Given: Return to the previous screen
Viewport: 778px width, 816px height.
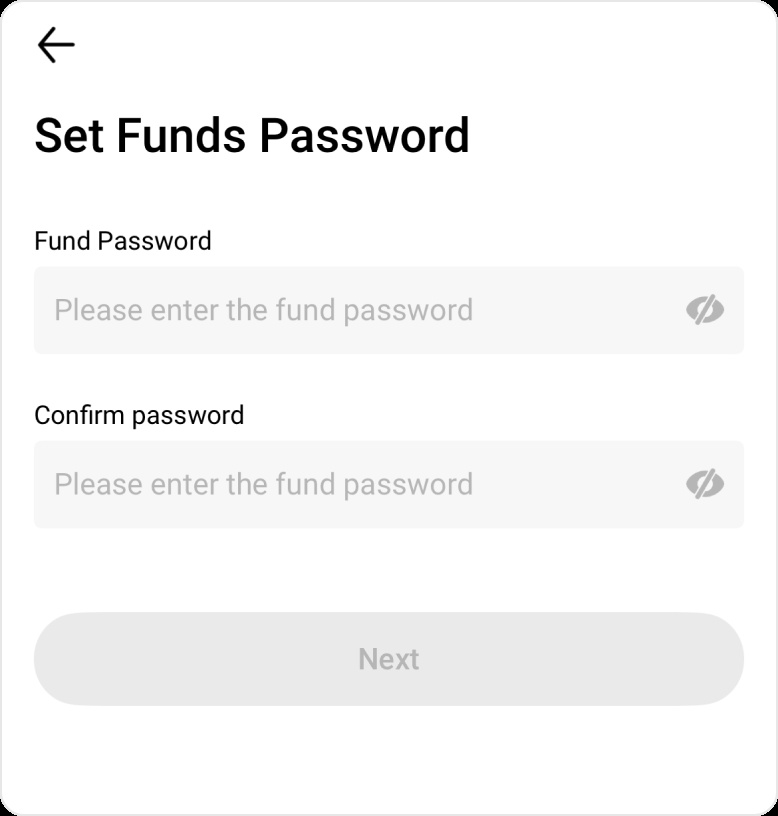Looking at the screenshot, I should (56, 45).
